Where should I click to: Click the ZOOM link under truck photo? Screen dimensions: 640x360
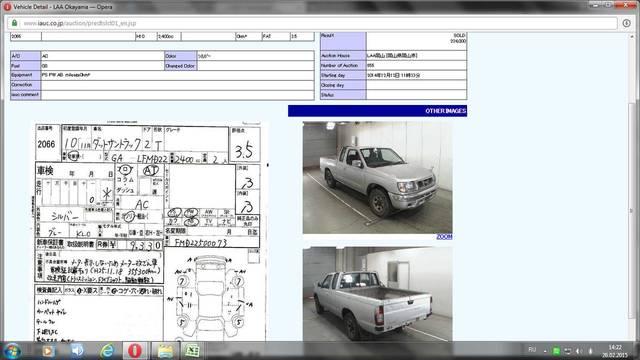point(444,237)
